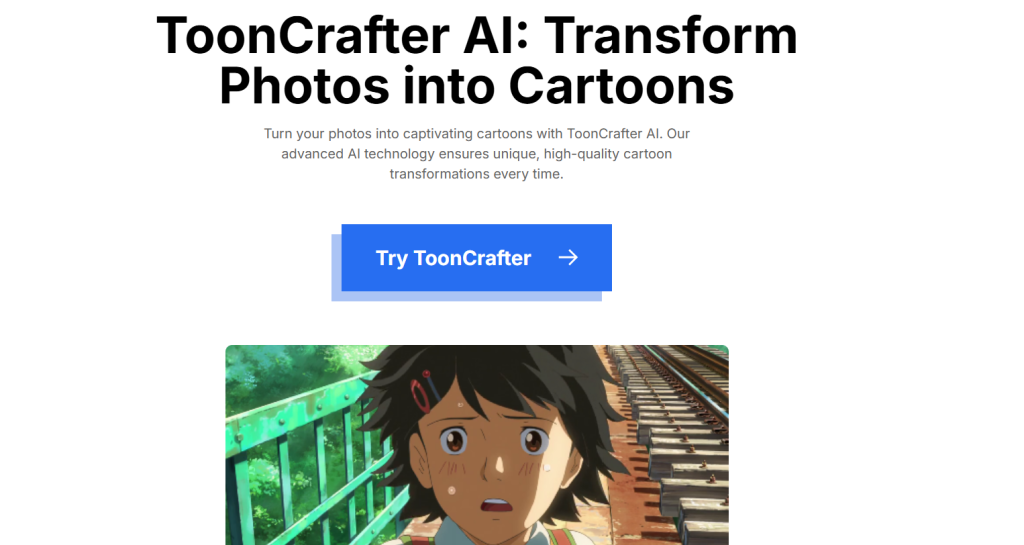
Task: Click the 'transformations every time.' text line
Action: 477,174
